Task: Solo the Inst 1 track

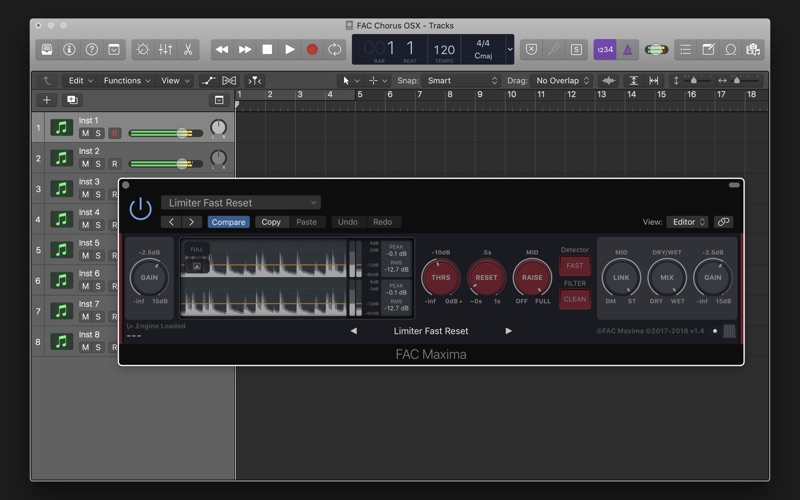Action: pos(98,133)
